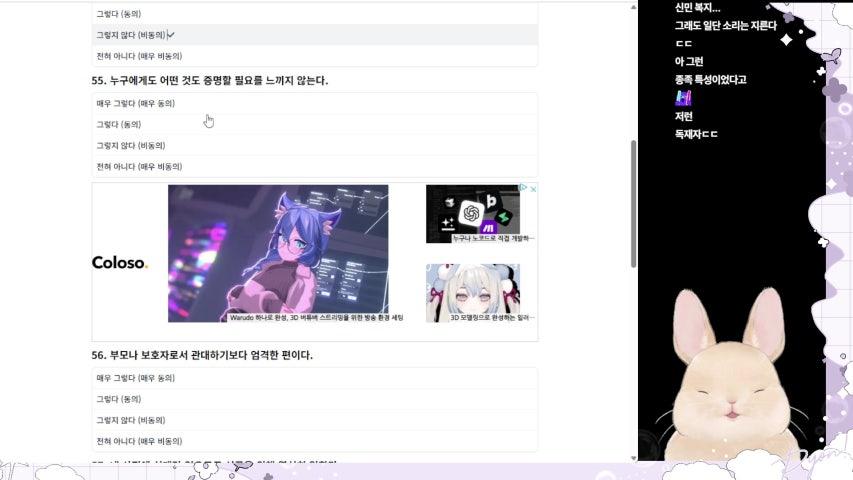Choose '전혀 아니다 (매우 비동의)' above question 55
The width and height of the screenshot is (853, 480).
(x=314, y=56)
